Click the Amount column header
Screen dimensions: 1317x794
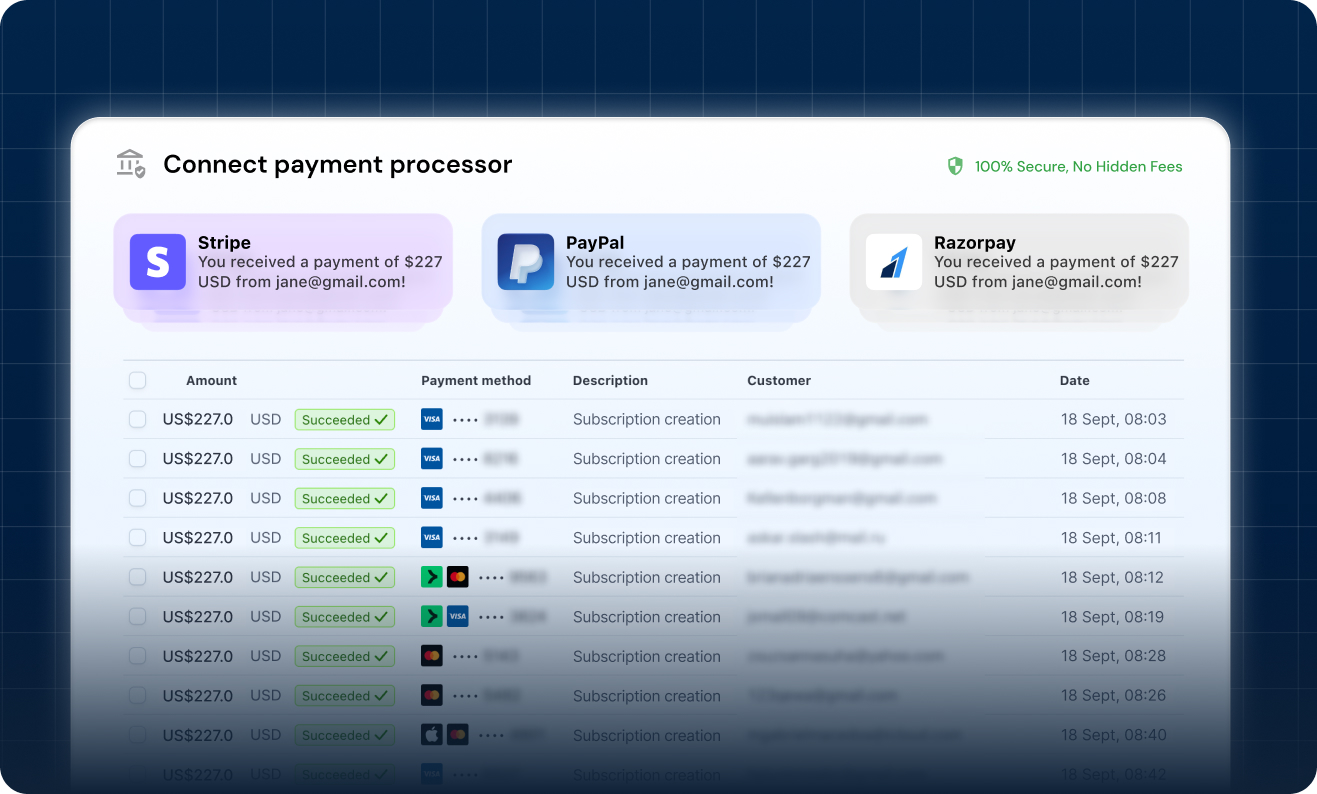(x=211, y=381)
